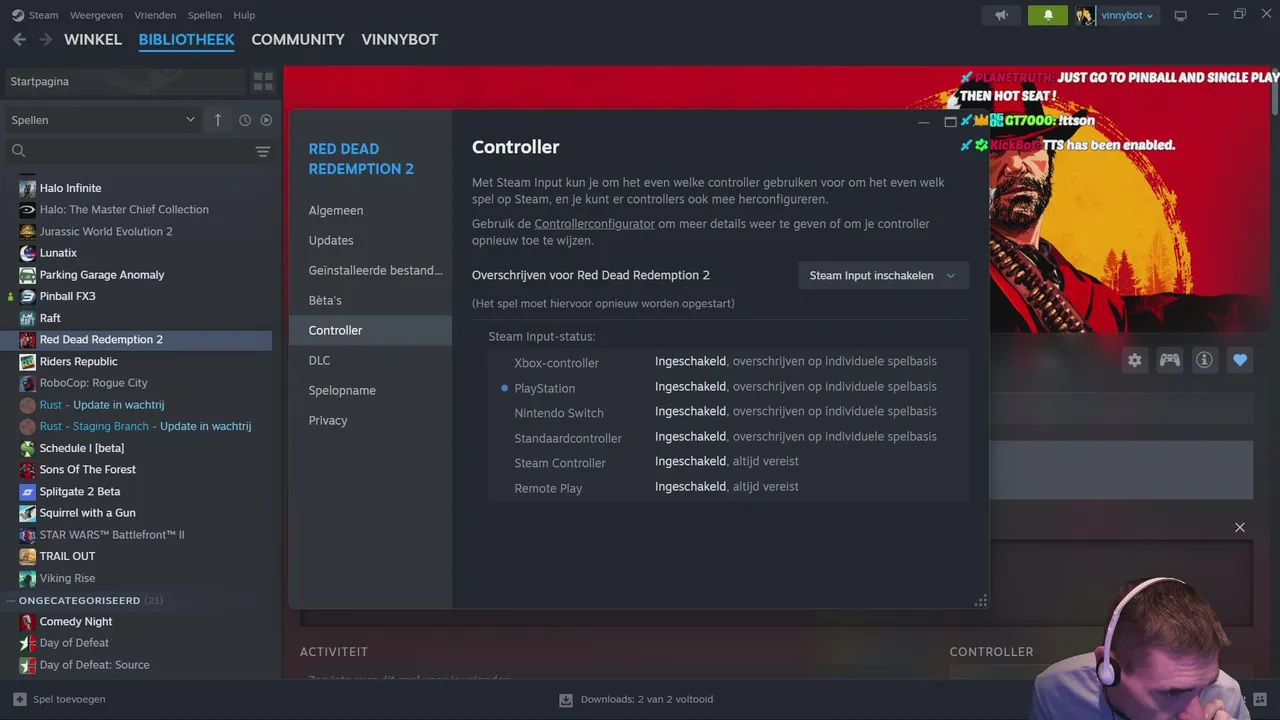
Task: Click the add game plus icon
Action: [20, 699]
